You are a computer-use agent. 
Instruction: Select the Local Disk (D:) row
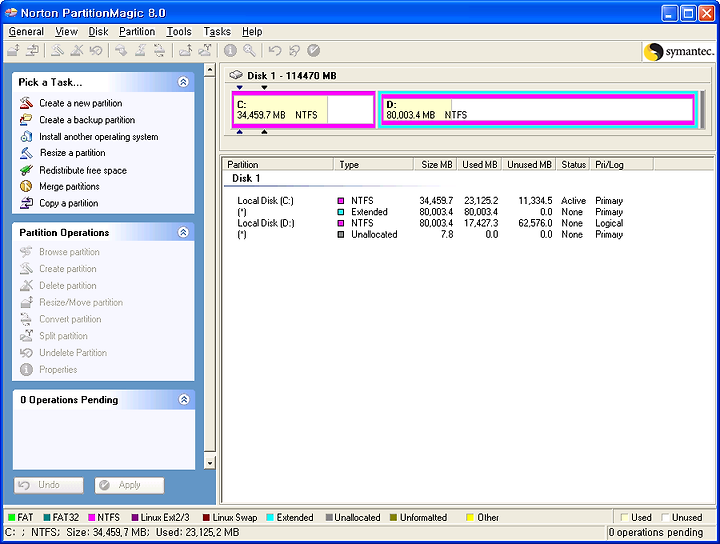coord(430,223)
